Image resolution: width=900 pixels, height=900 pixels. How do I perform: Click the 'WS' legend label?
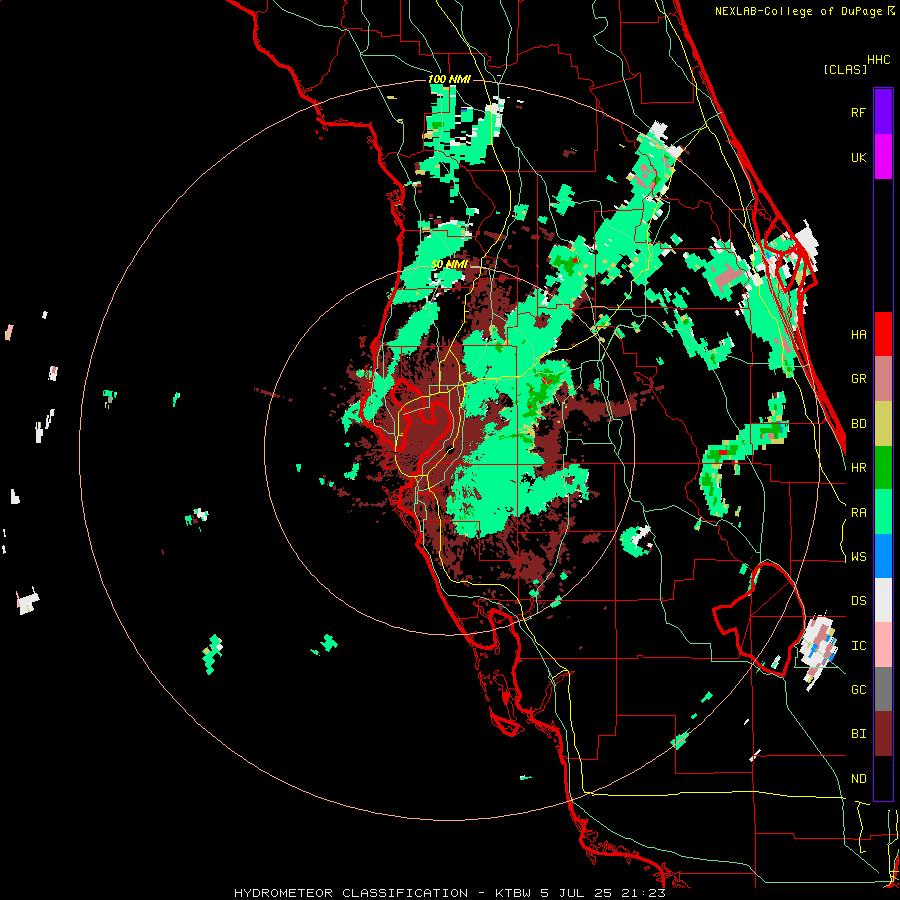(x=858, y=557)
